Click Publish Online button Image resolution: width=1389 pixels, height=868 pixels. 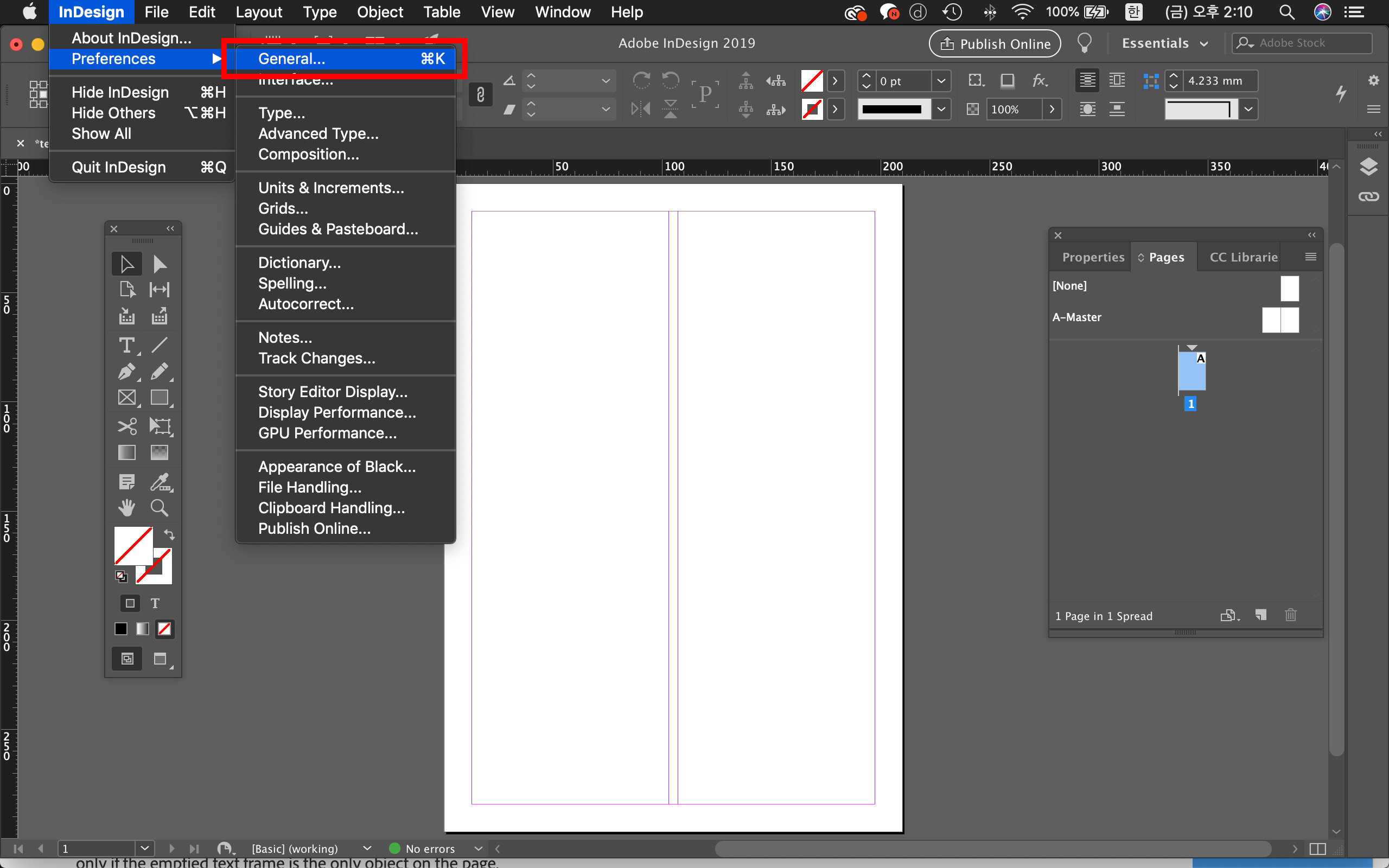[x=995, y=43]
